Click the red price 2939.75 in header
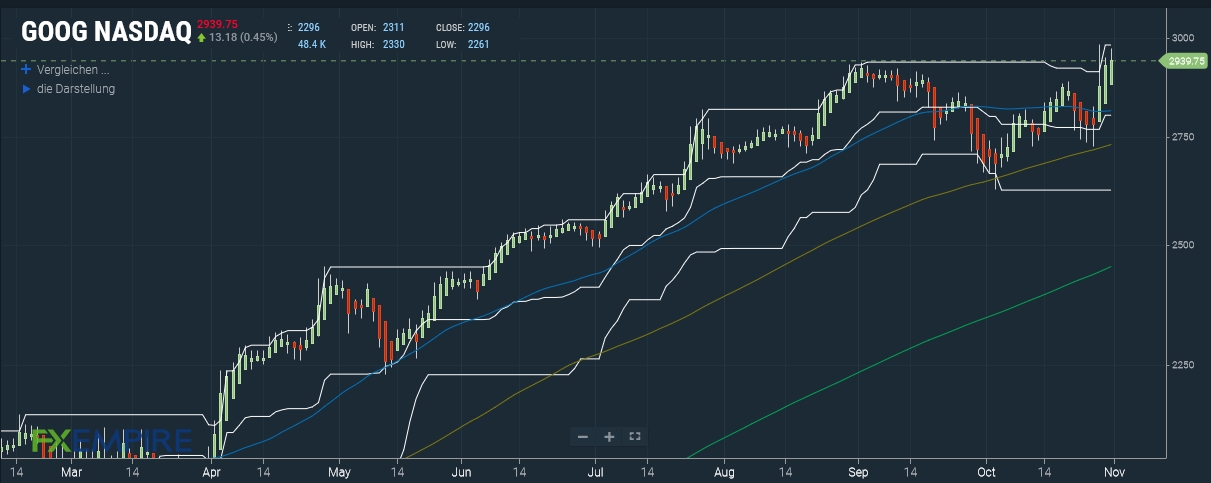This screenshot has width=1211, height=483. (217, 24)
